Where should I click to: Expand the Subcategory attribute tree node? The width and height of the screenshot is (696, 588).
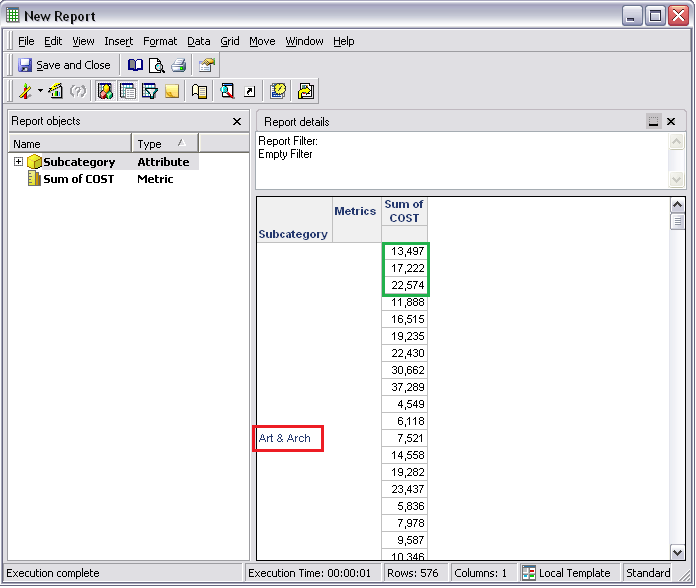coord(18,162)
